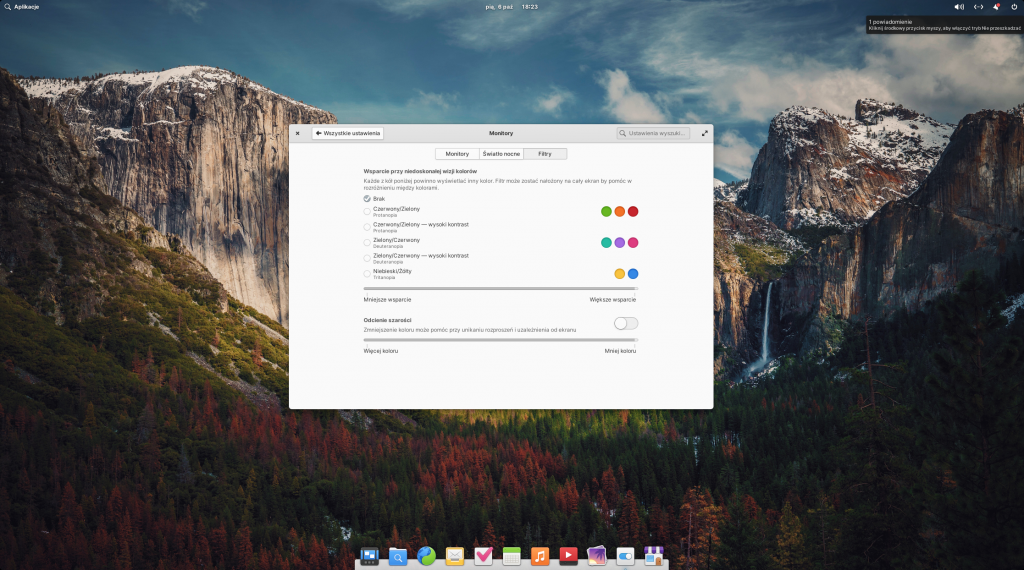The height and width of the screenshot is (570, 1024).
Task: Click the Więcej koloru label
Action: [381, 351]
